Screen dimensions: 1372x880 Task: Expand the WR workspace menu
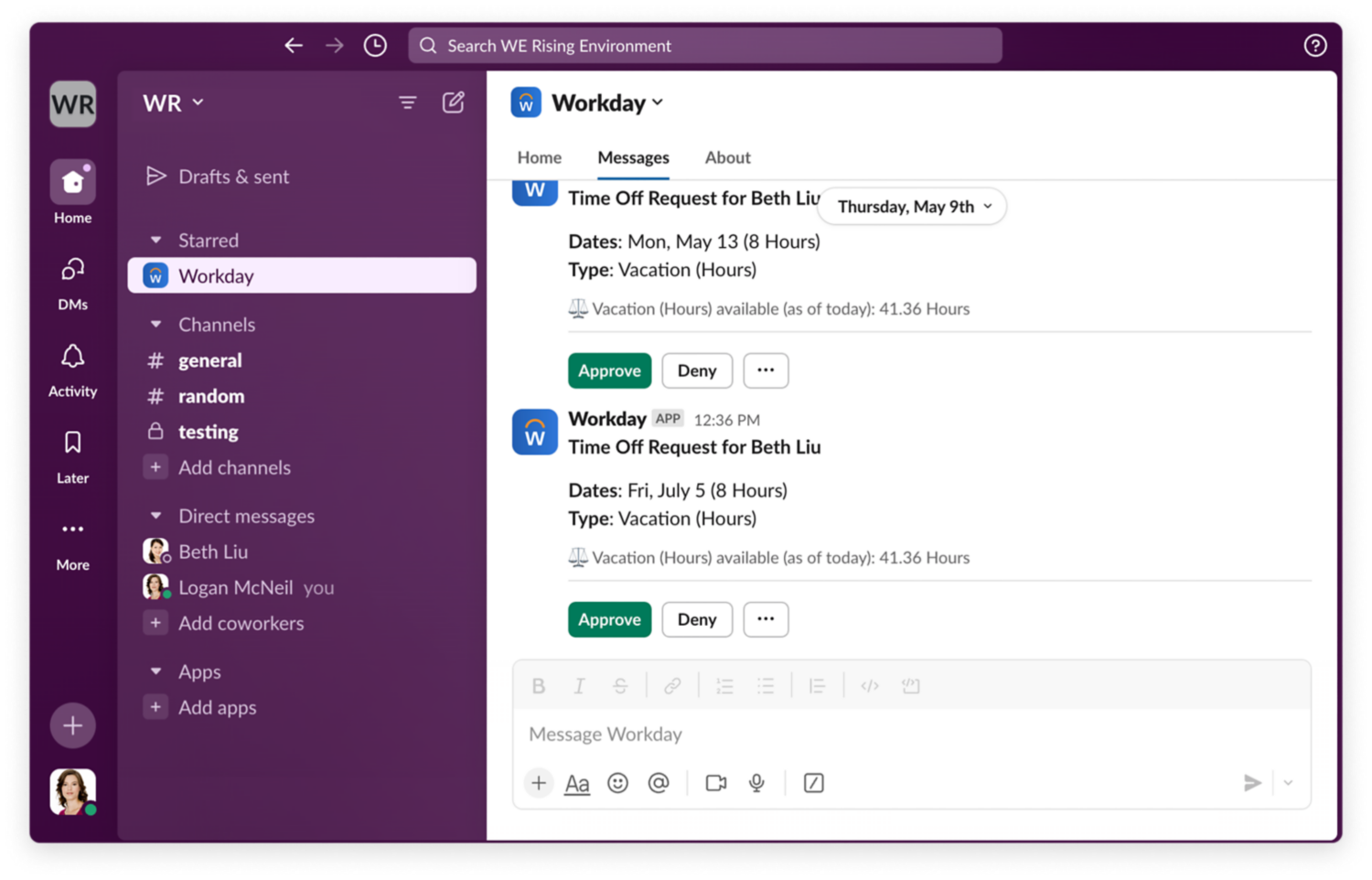click(x=173, y=103)
